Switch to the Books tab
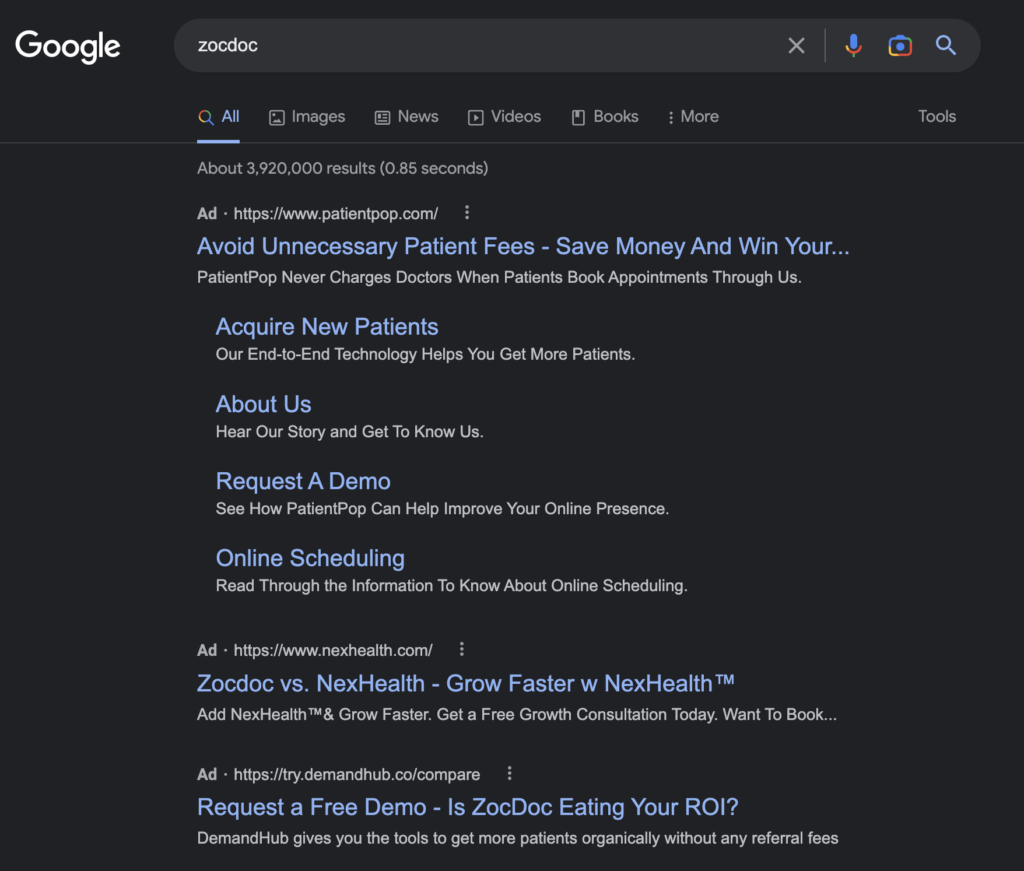Viewport: 1024px width, 871px height. click(x=605, y=117)
